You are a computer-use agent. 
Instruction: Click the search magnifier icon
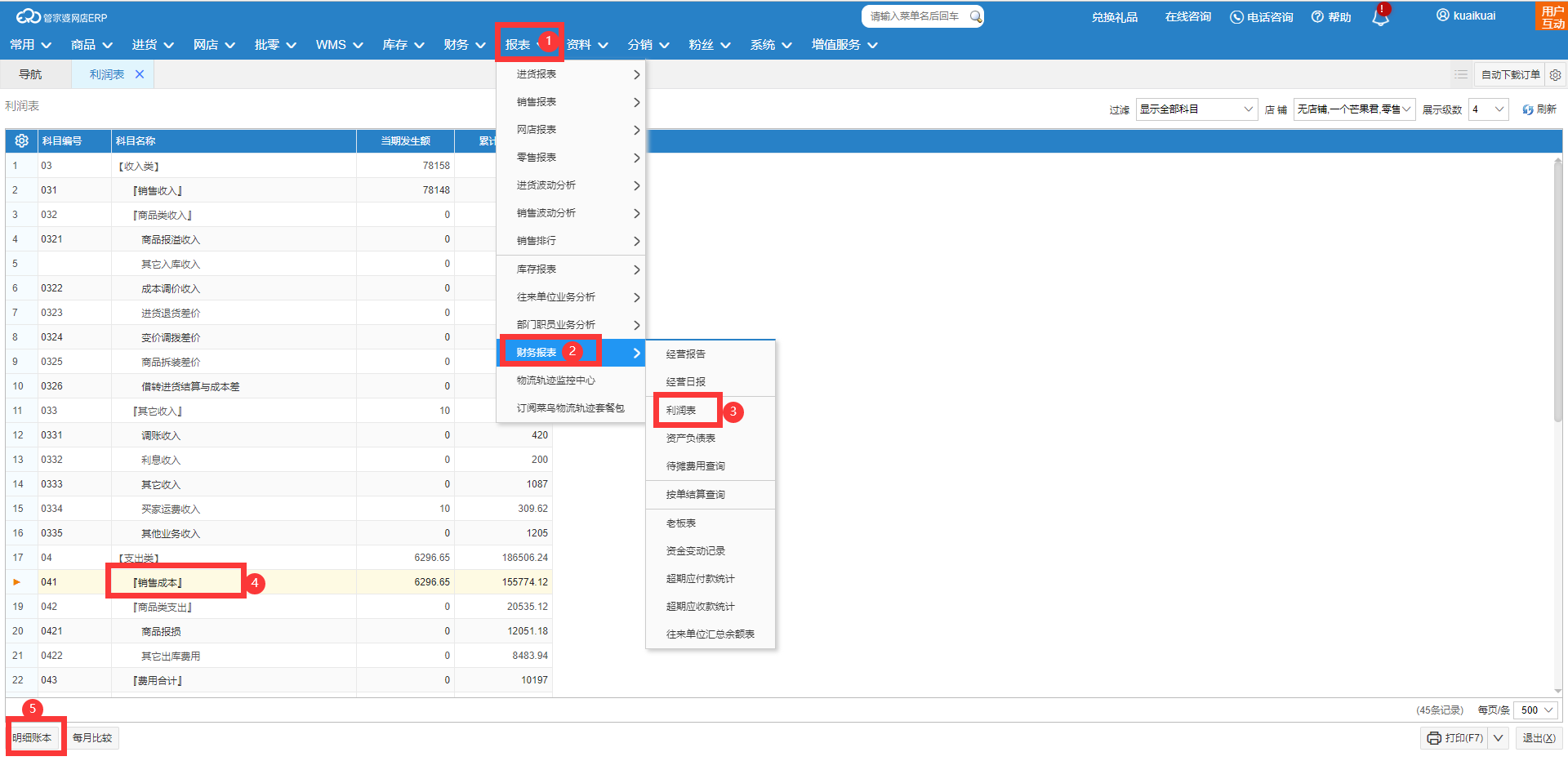pyautogui.click(x=975, y=16)
